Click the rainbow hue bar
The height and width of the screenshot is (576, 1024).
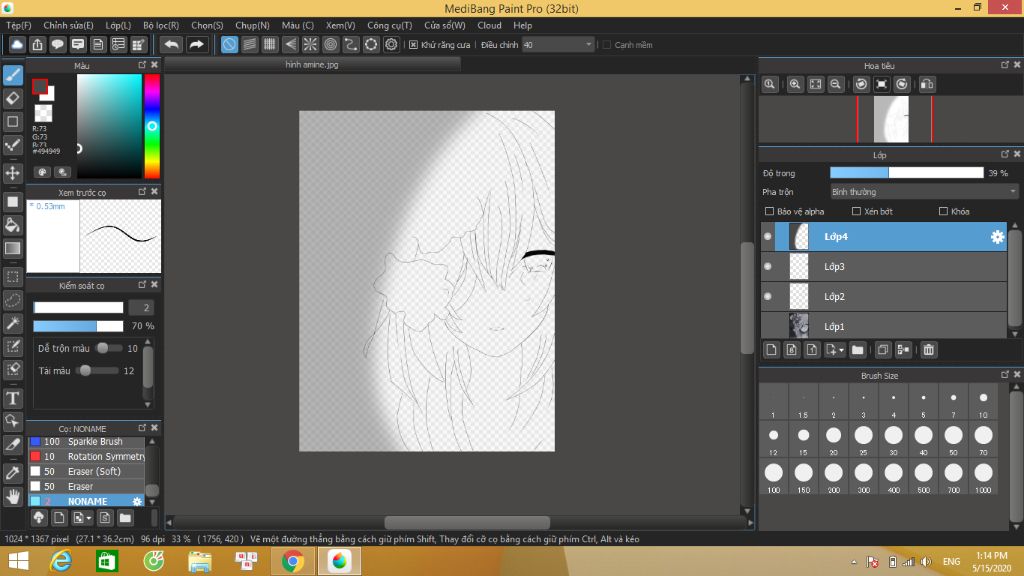click(152, 126)
